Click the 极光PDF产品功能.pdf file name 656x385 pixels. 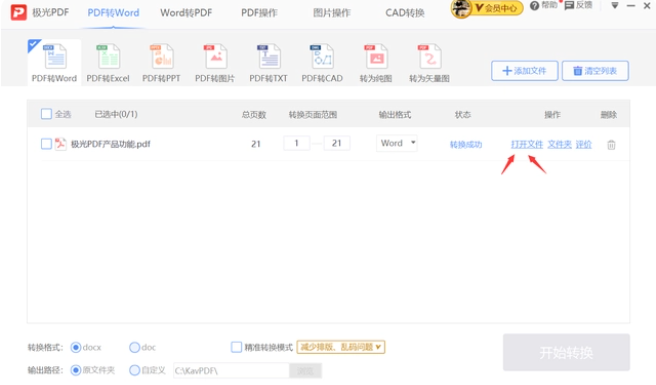click(x=110, y=144)
